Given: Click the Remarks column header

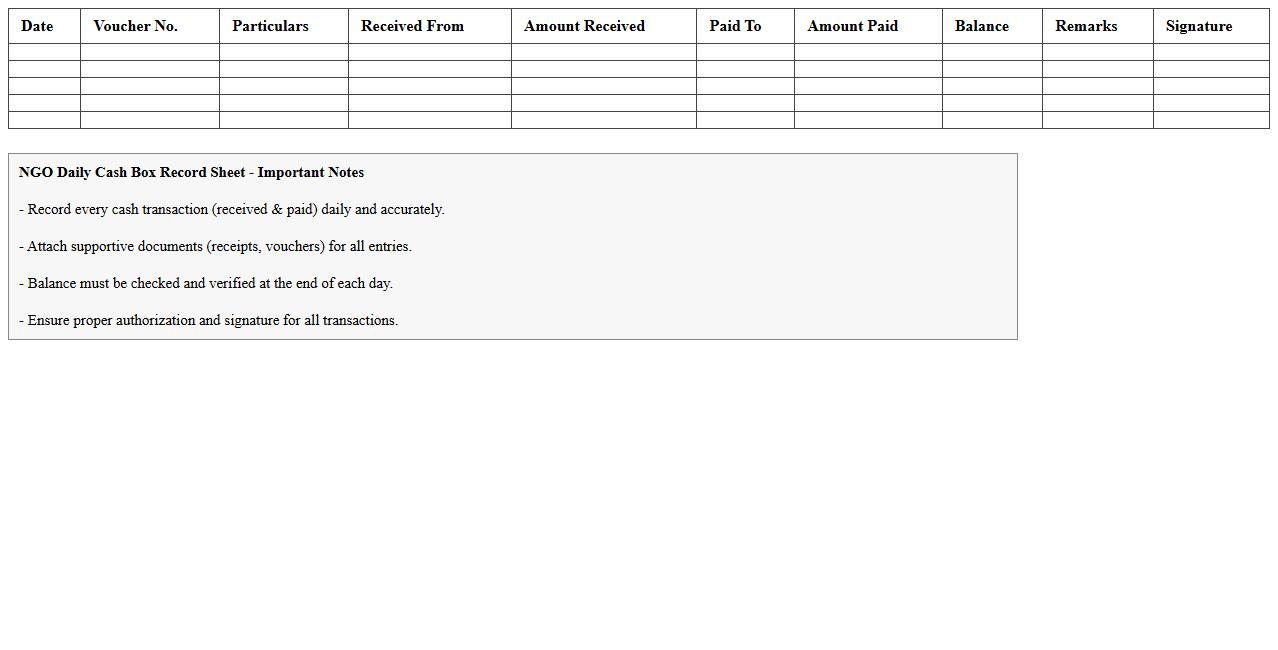Looking at the screenshot, I should coord(1085,26).
